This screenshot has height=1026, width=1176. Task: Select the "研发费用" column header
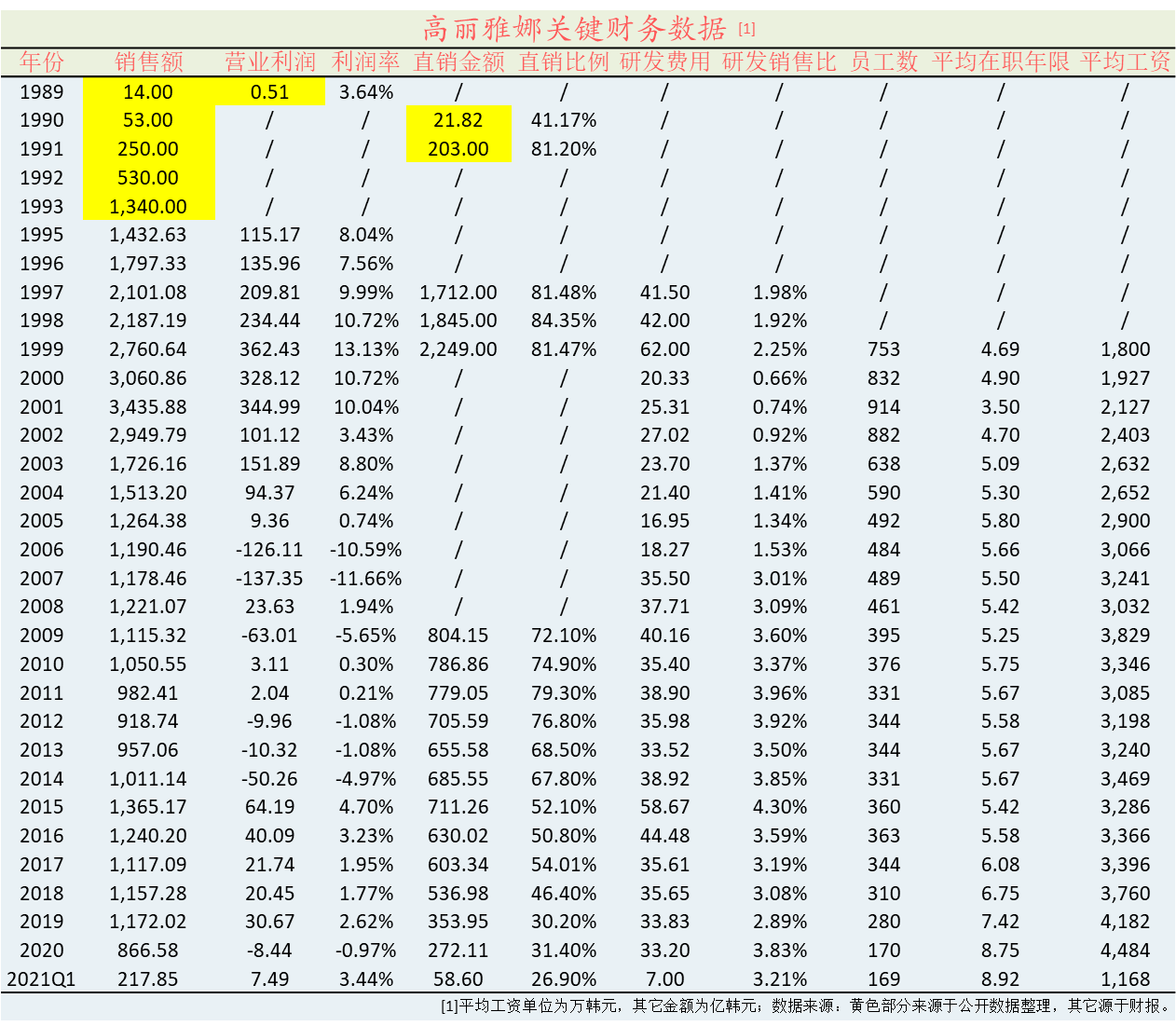click(665, 62)
